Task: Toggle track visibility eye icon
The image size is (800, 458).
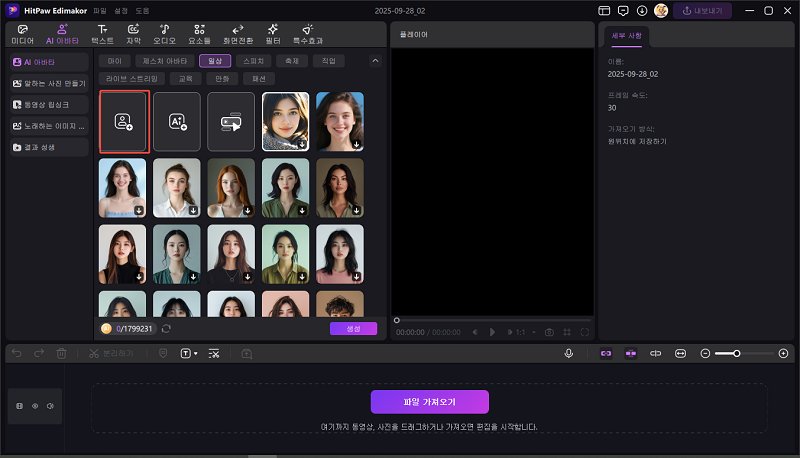Action: [35, 406]
